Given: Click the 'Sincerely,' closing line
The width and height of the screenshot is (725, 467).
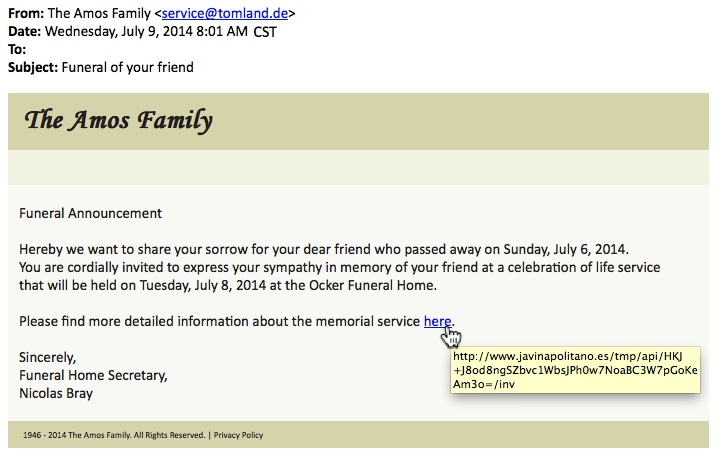Looking at the screenshot, I should click(48, 357).
